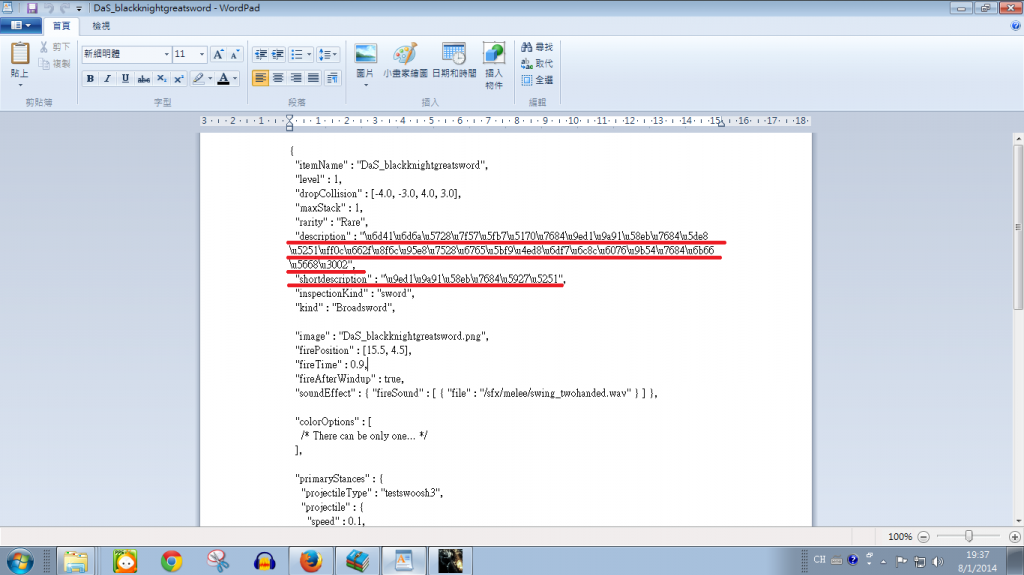Toggle italic formatting
Screen dimensions: 1024x575
108,78
